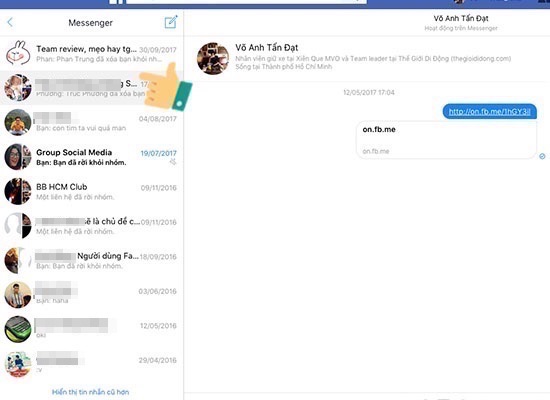Compose a new message with pencil icon

pos(171,22)
